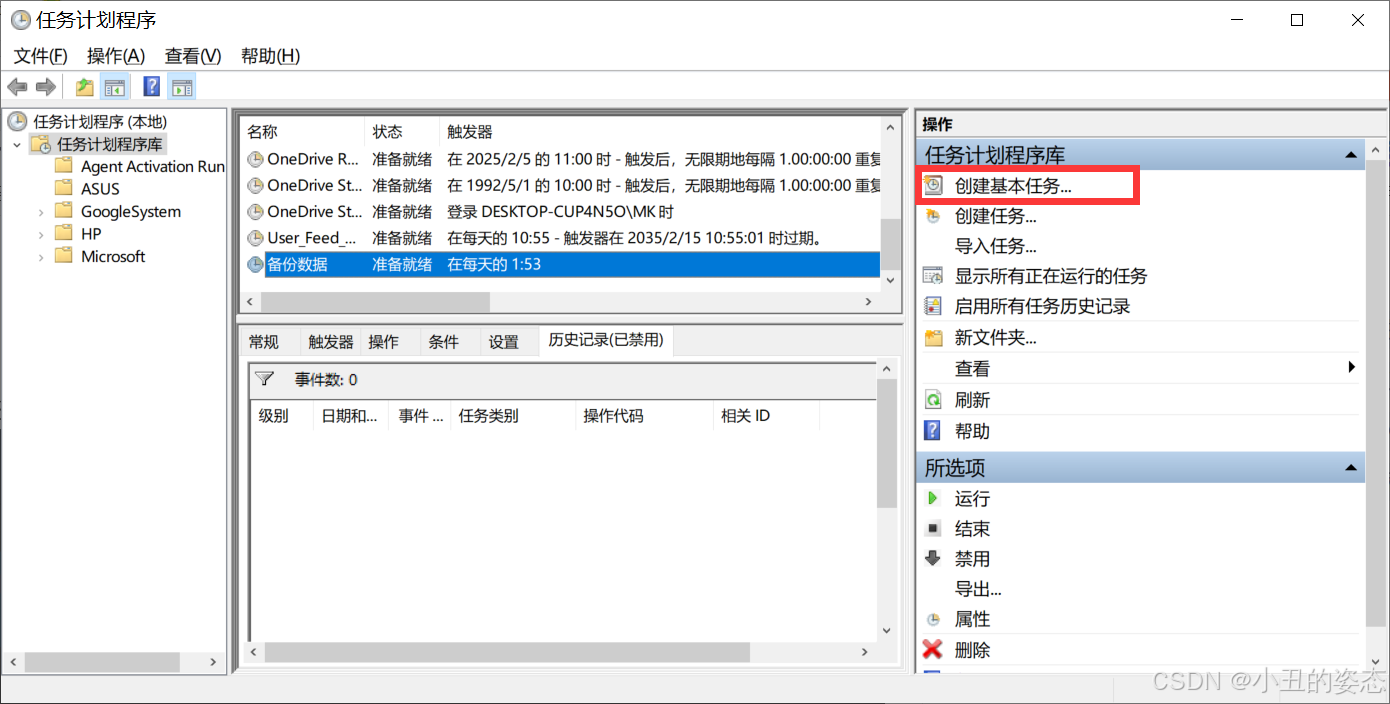Collapse the 任务计划程序库 tree node
This screenshot has width=1390, height=704.
pyautogui.click(x=17, y=145)
